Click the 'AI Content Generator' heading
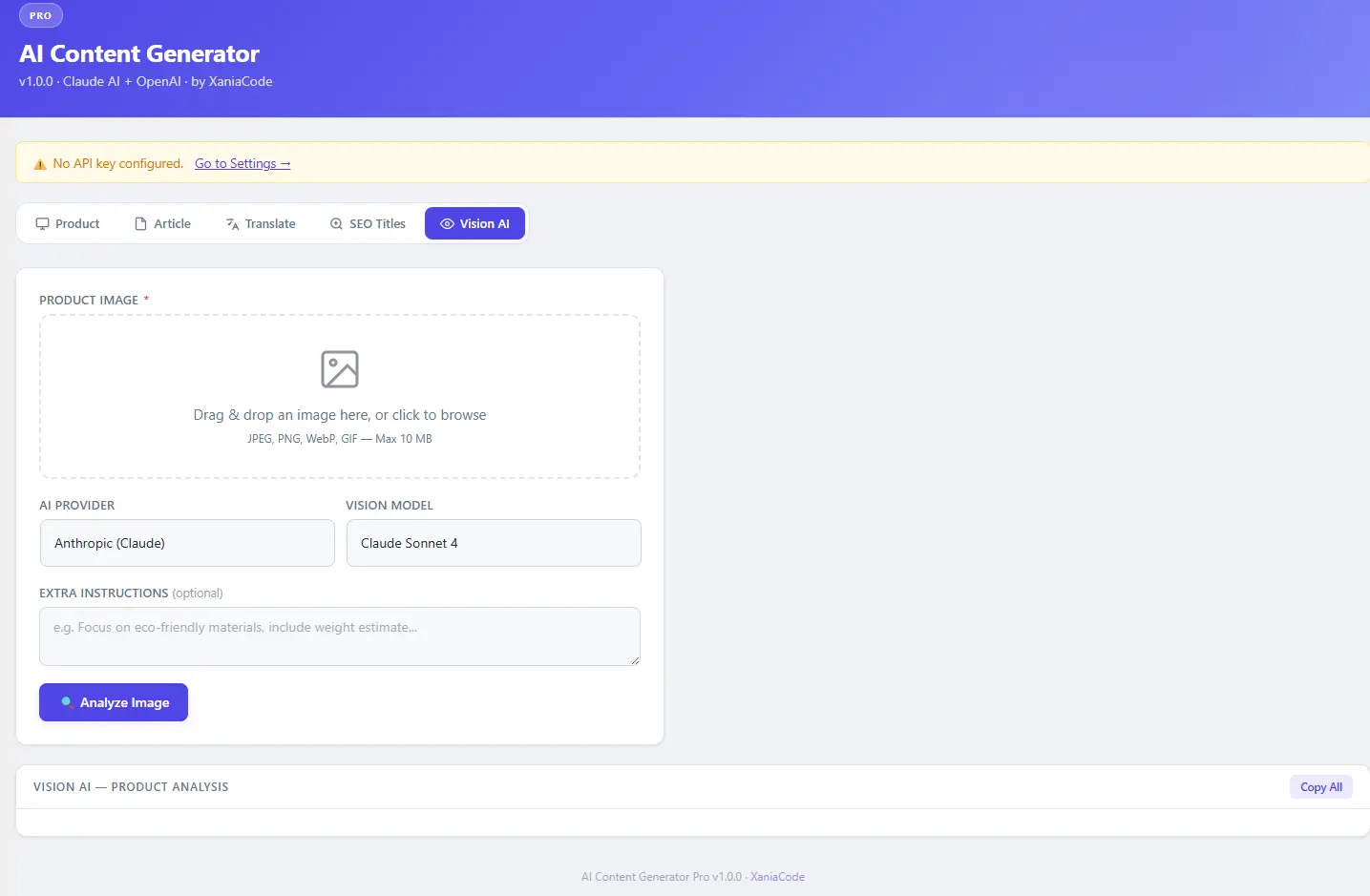Screen dimensions: 1370x896 point(139,53)
